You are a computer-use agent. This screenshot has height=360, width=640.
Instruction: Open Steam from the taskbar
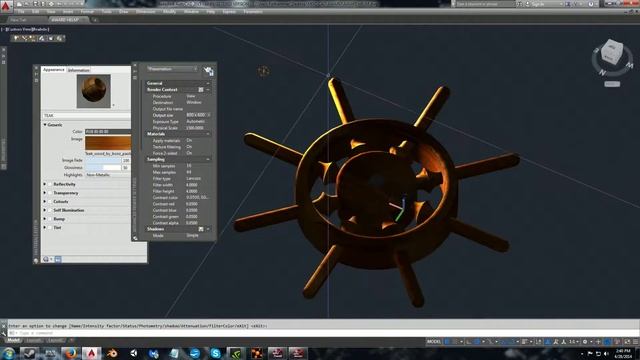(x=29, y=353)
